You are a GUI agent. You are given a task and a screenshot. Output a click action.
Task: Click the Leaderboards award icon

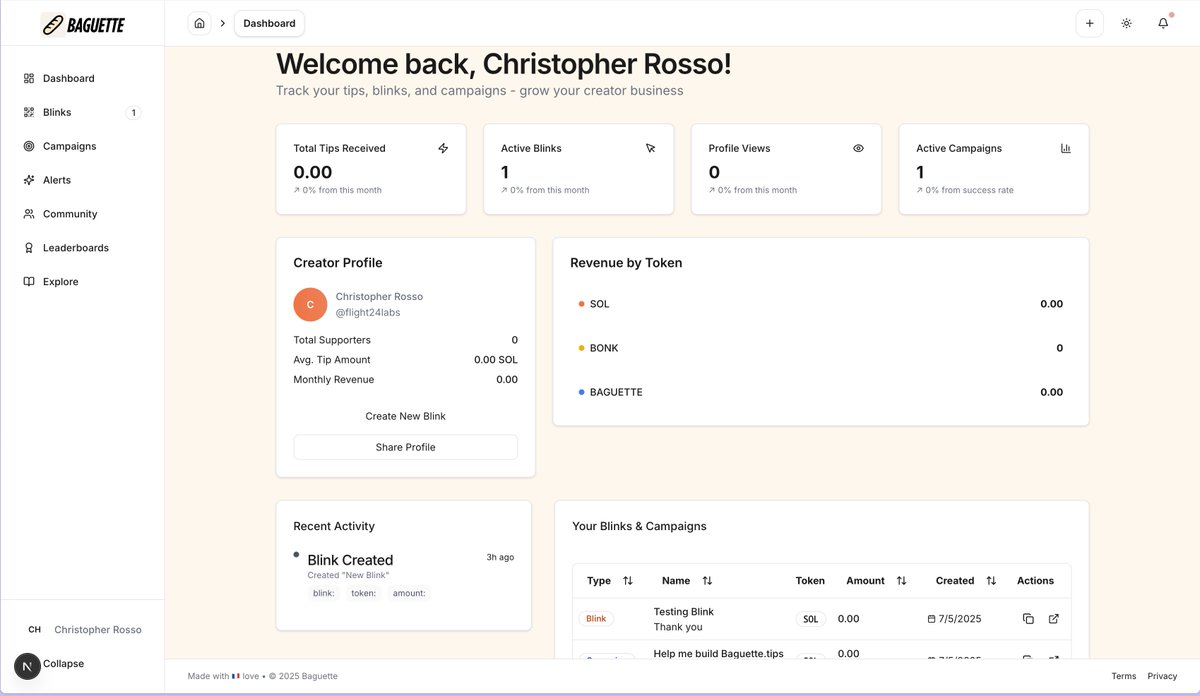(x=29, y=248)
